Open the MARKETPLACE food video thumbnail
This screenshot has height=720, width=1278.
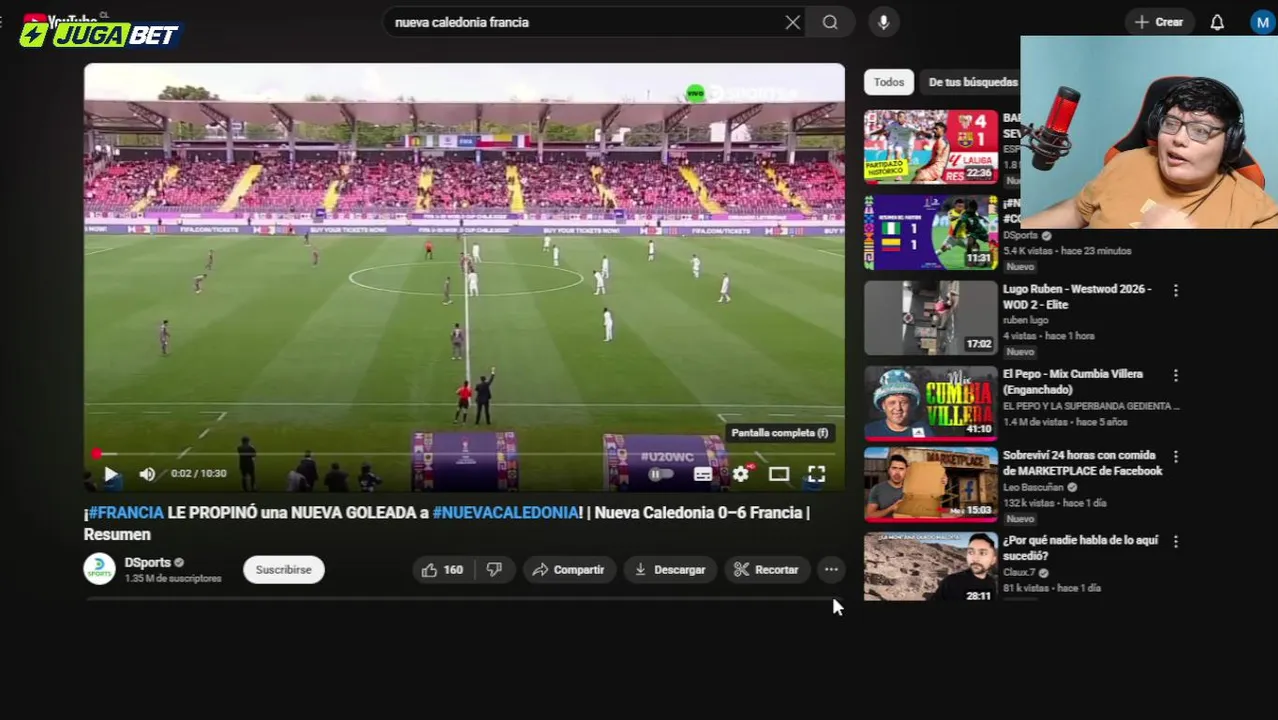(931, 485)
